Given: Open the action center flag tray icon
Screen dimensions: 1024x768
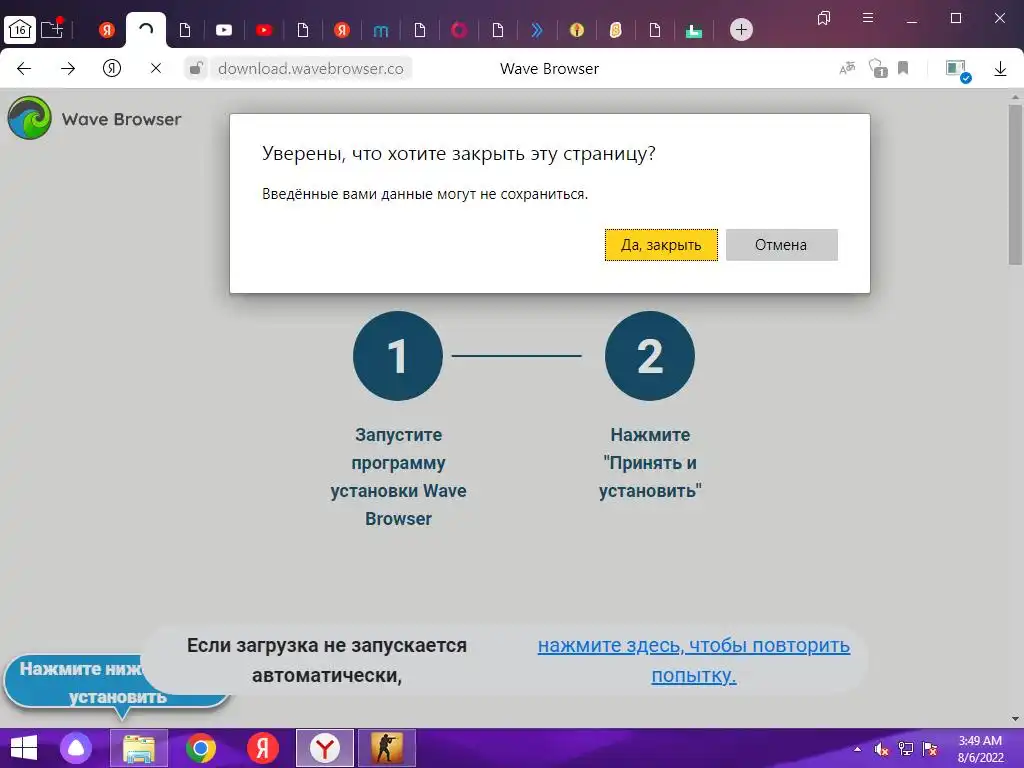Looking at the screenshot, I should (930, 749).
